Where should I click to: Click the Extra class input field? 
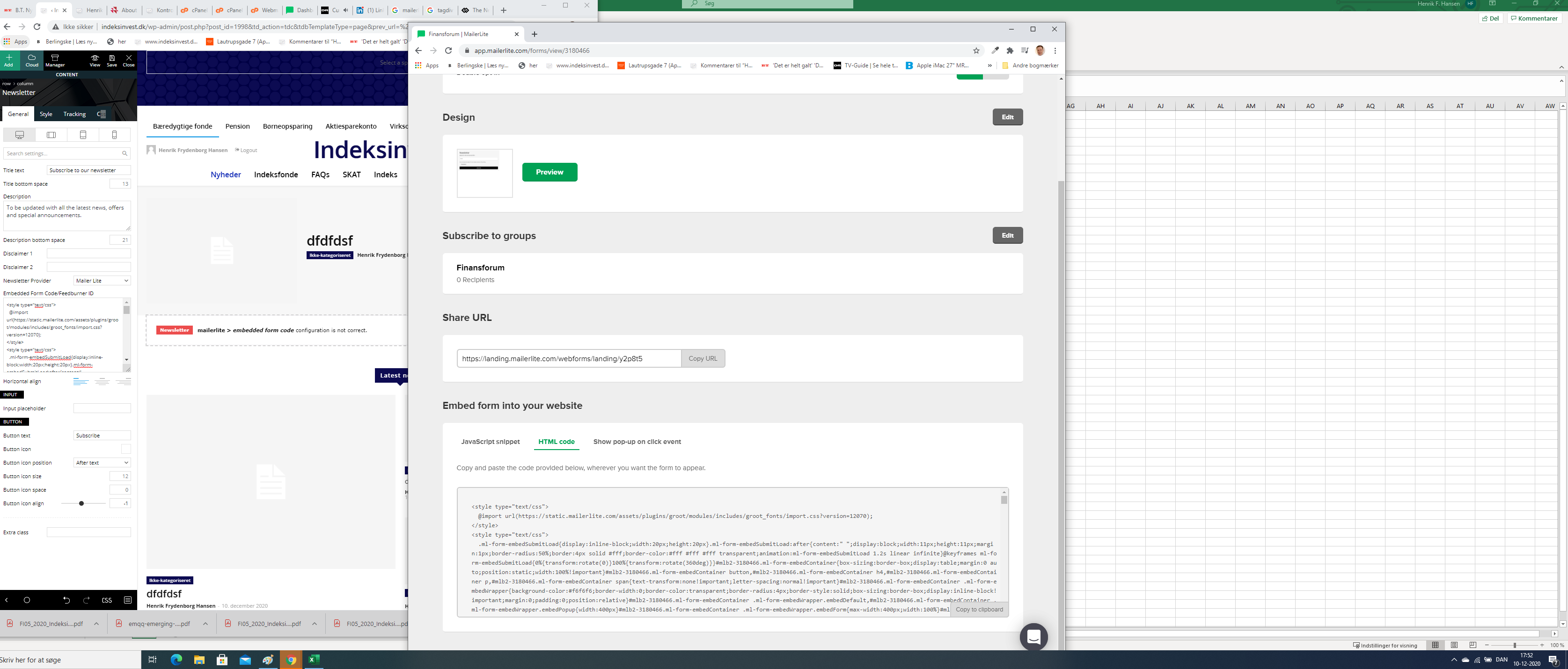[x=89, y=532]
